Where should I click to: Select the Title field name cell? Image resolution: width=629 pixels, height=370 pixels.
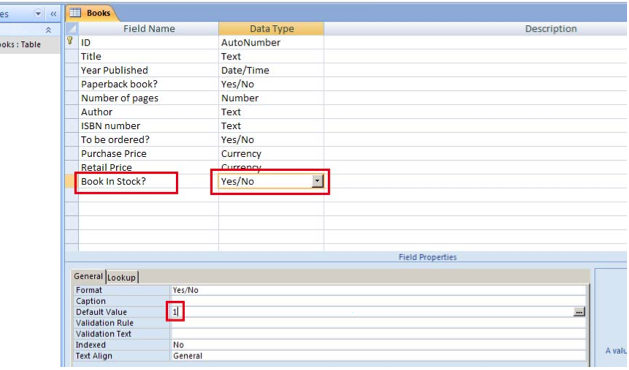[x=148, y=57]
